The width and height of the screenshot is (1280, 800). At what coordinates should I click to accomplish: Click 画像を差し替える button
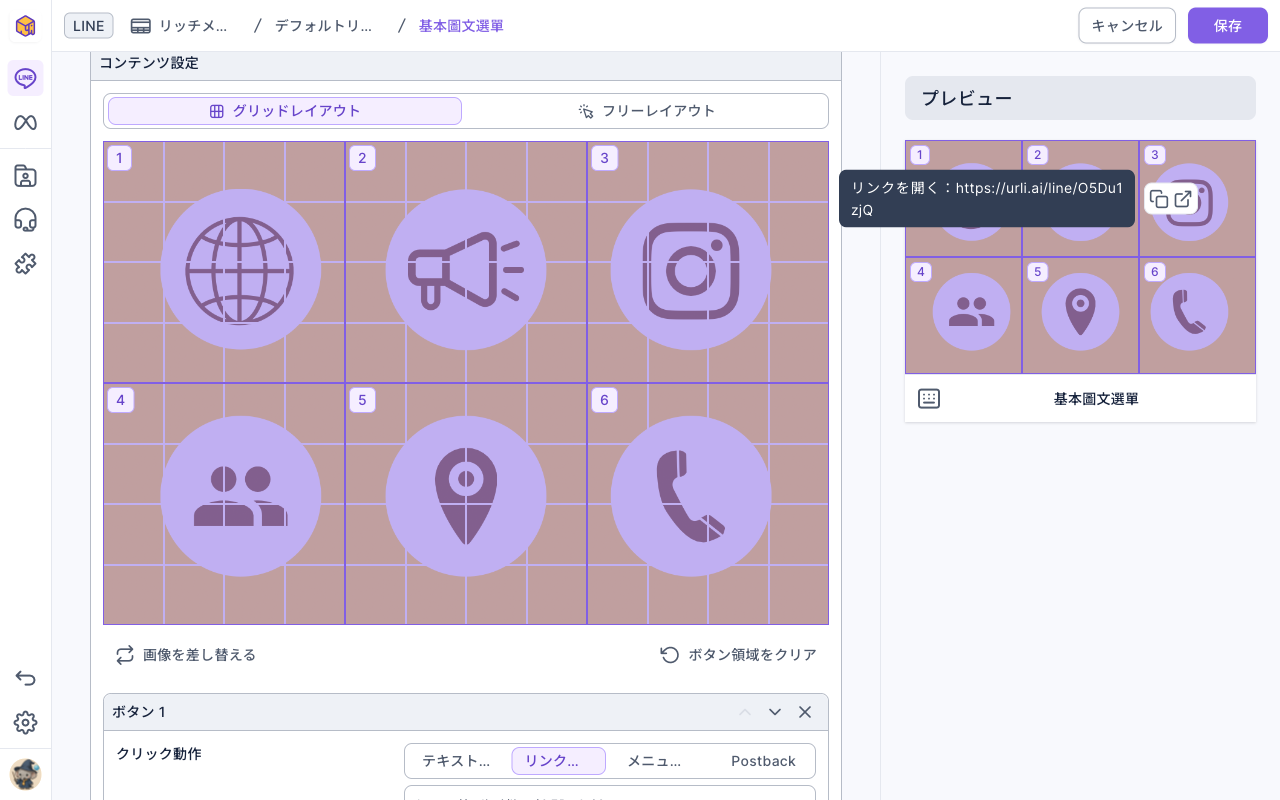point(186,655)
